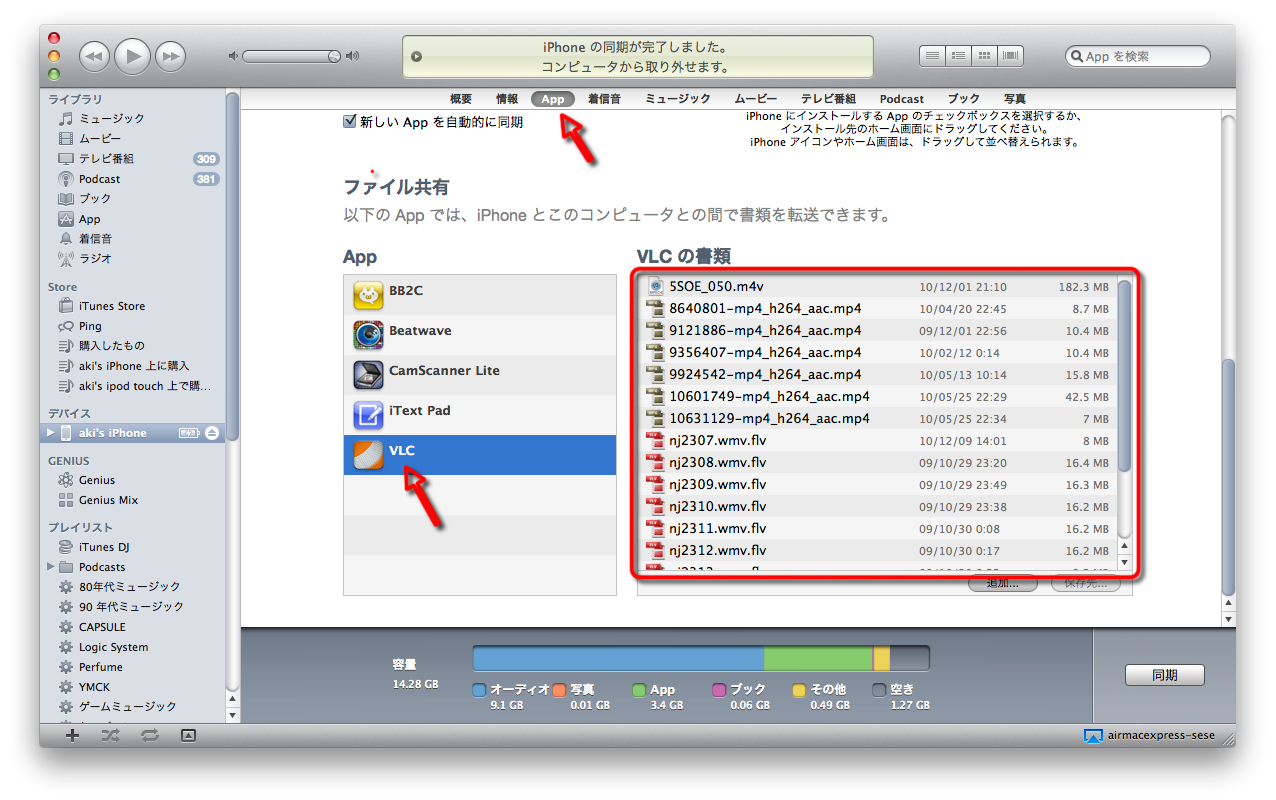Screen dimensions: 1276x800
Task: Open ミュージック in the library sidebar
Action: pos(112,119)
